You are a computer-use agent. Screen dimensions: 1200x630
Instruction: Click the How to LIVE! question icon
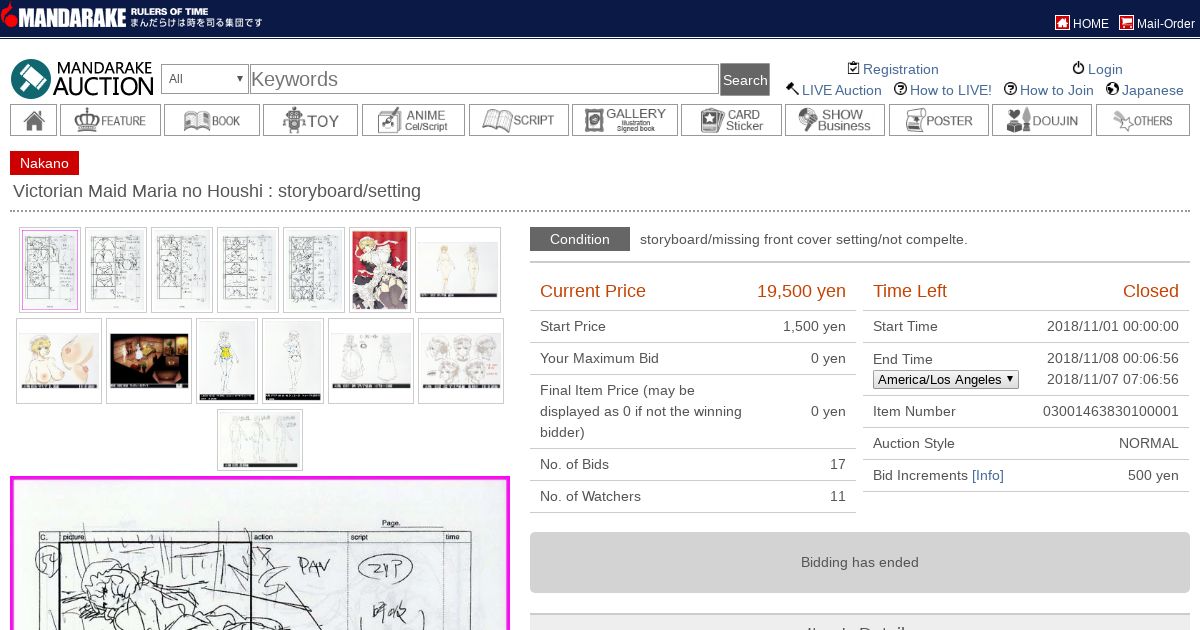click(x=900, y=89)
